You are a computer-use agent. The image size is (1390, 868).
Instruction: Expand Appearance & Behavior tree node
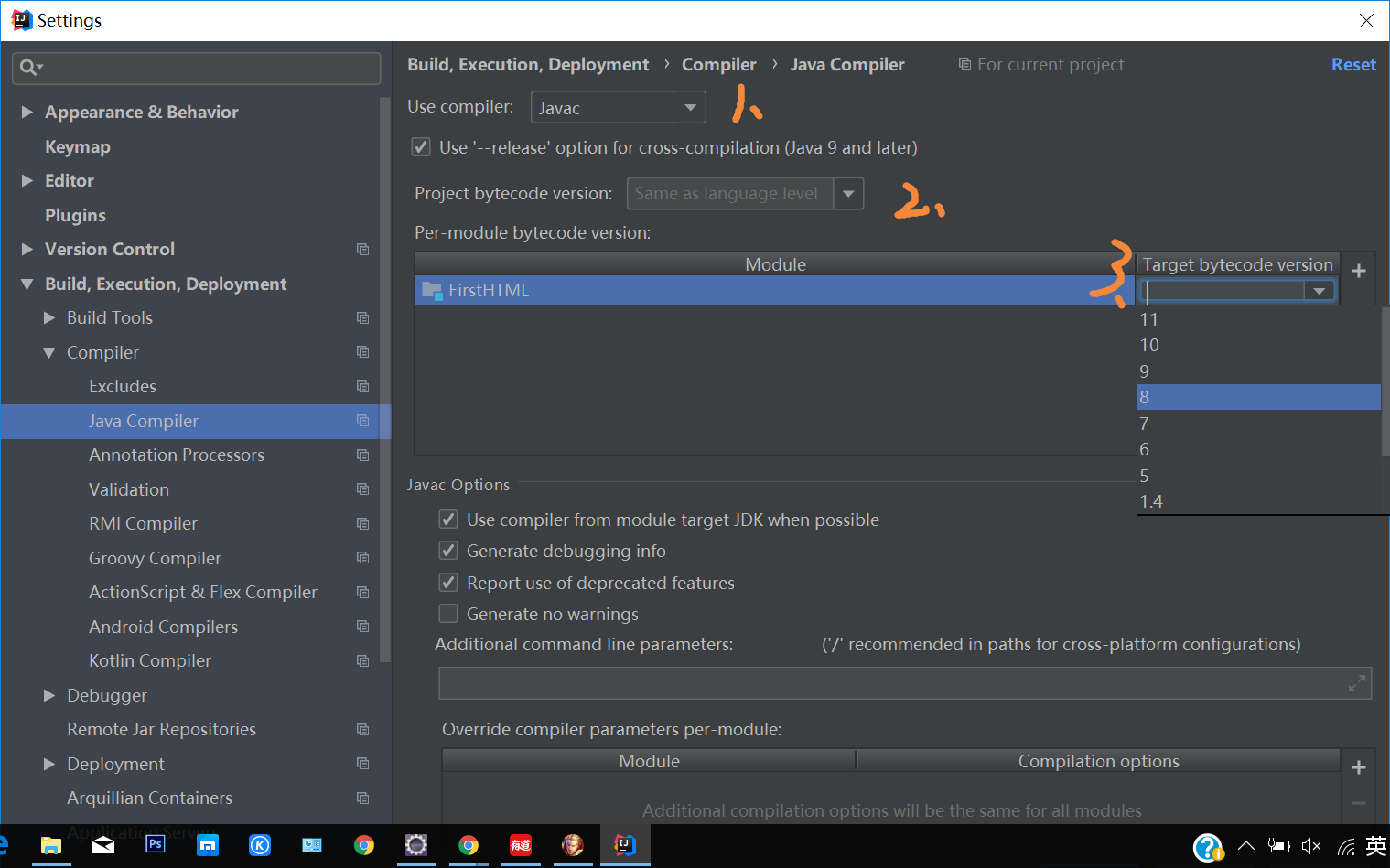[x=27, y=112]
